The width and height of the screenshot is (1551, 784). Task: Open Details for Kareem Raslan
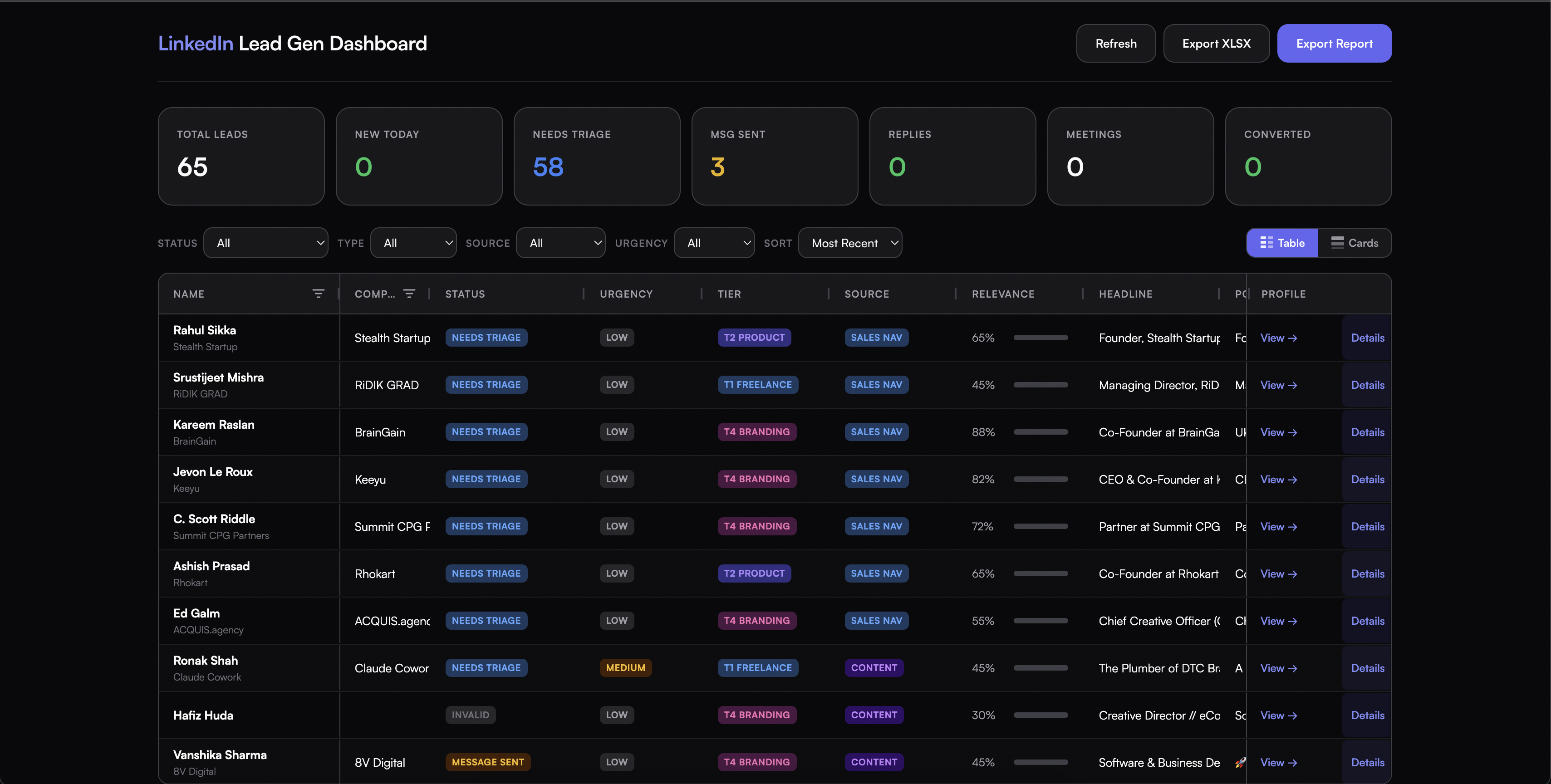(x=1367, y=432)
